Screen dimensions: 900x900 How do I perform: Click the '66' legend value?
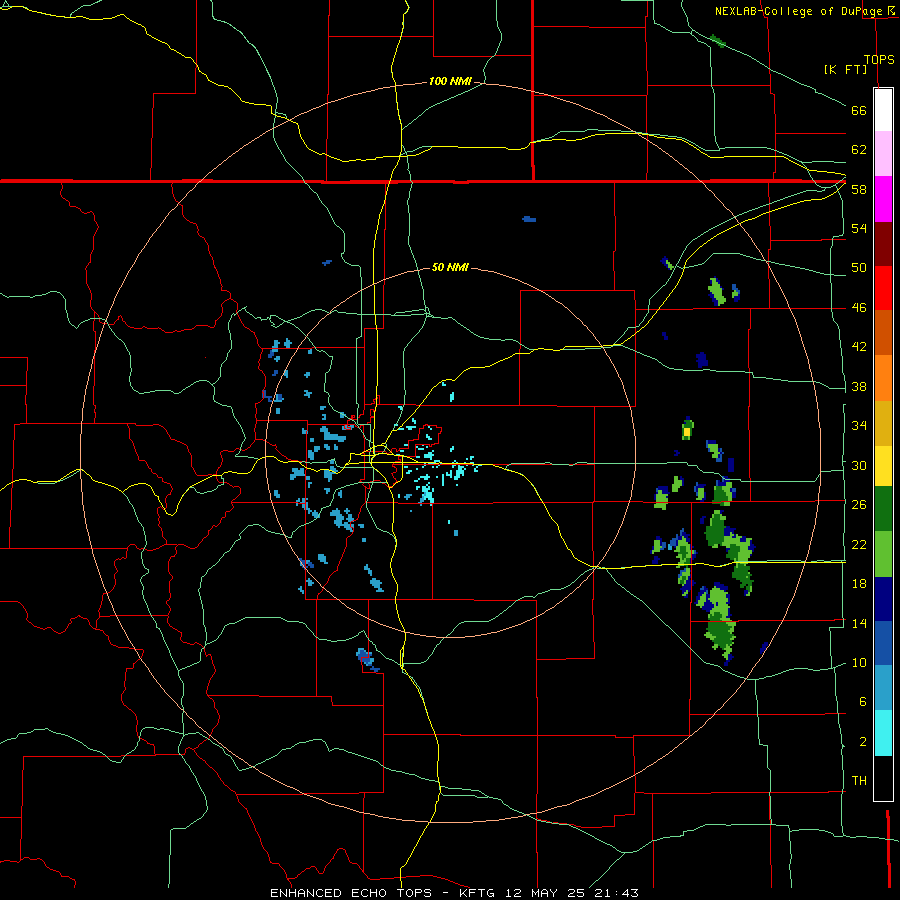(859, 111)
